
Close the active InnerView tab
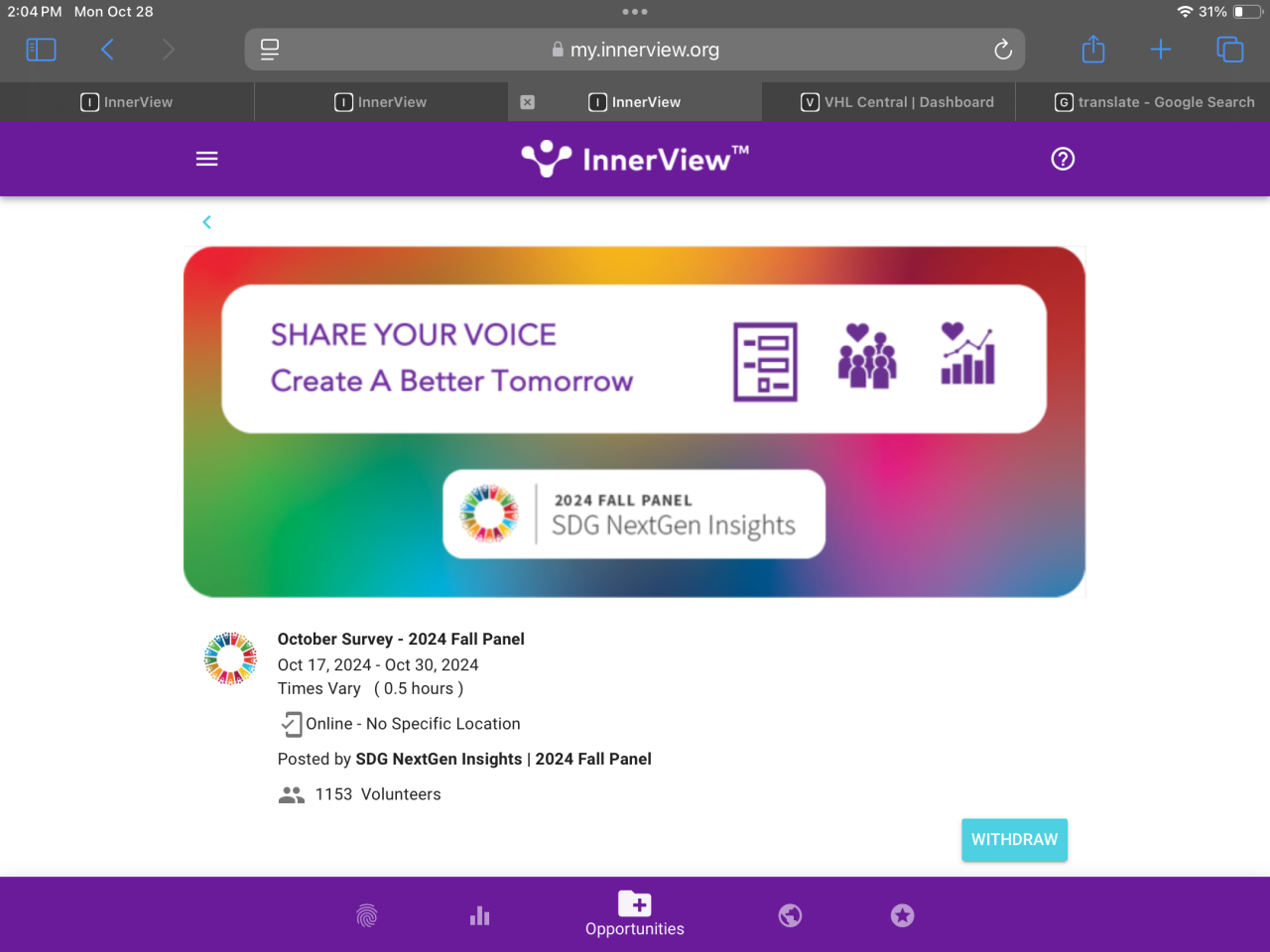point(528,102)
